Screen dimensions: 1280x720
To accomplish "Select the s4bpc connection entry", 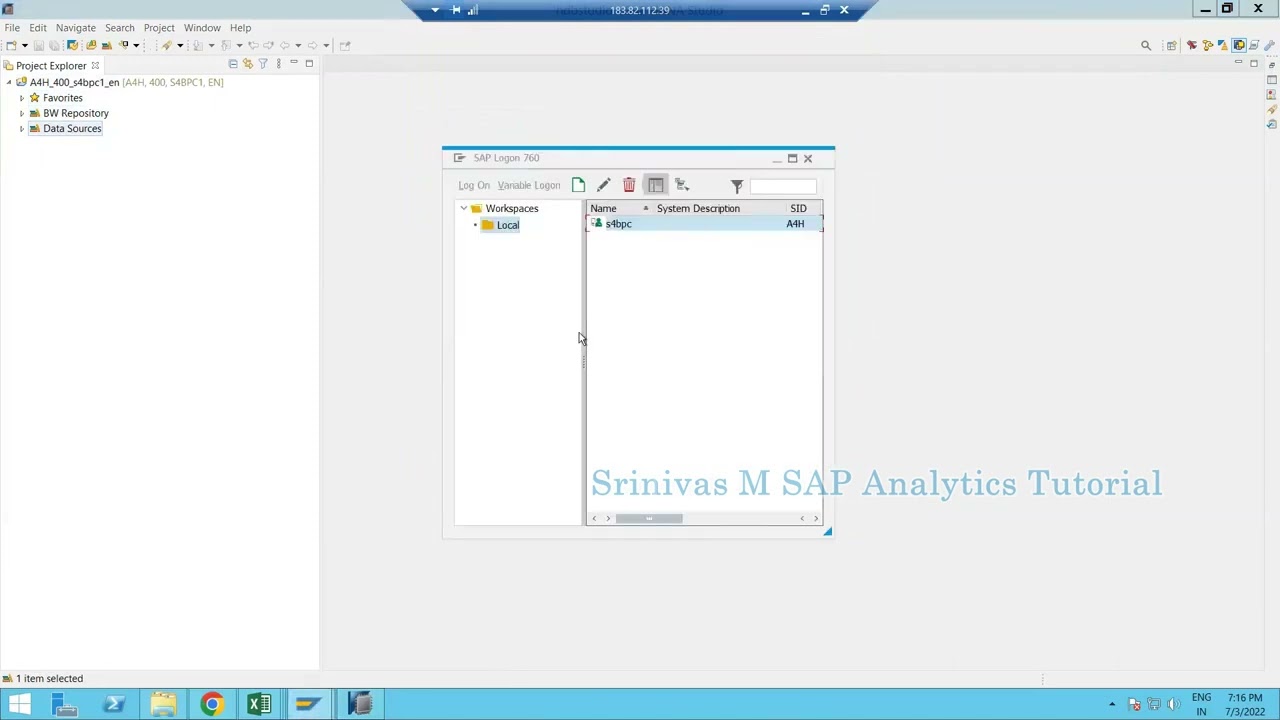I will pos(618,224).
